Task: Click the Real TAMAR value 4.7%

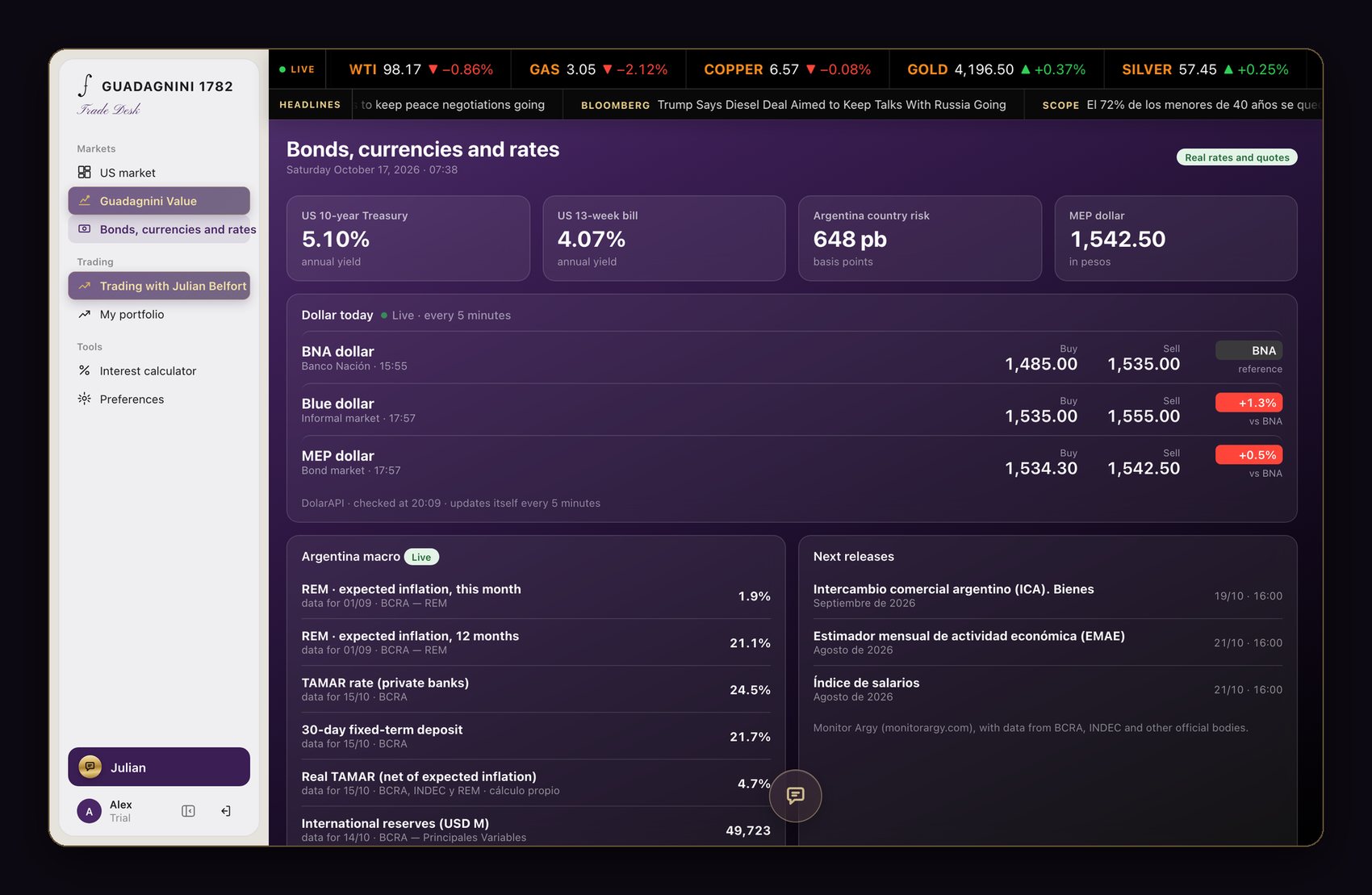Action: click(x=754, y=784)
